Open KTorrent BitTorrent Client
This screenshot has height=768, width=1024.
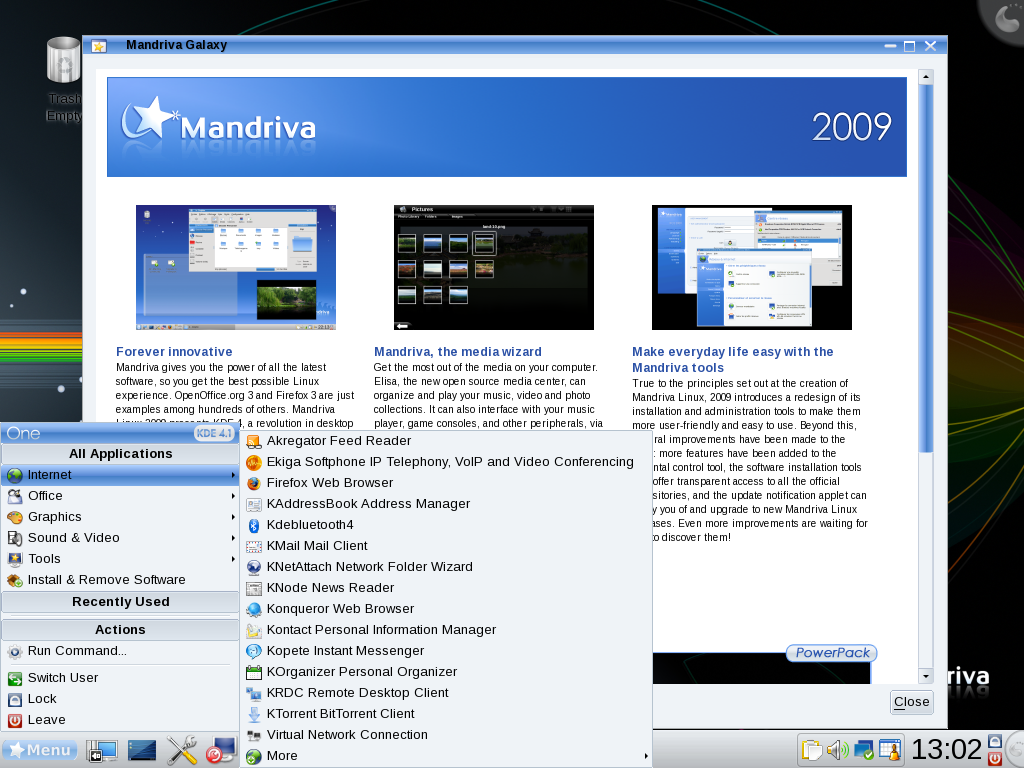447,713
